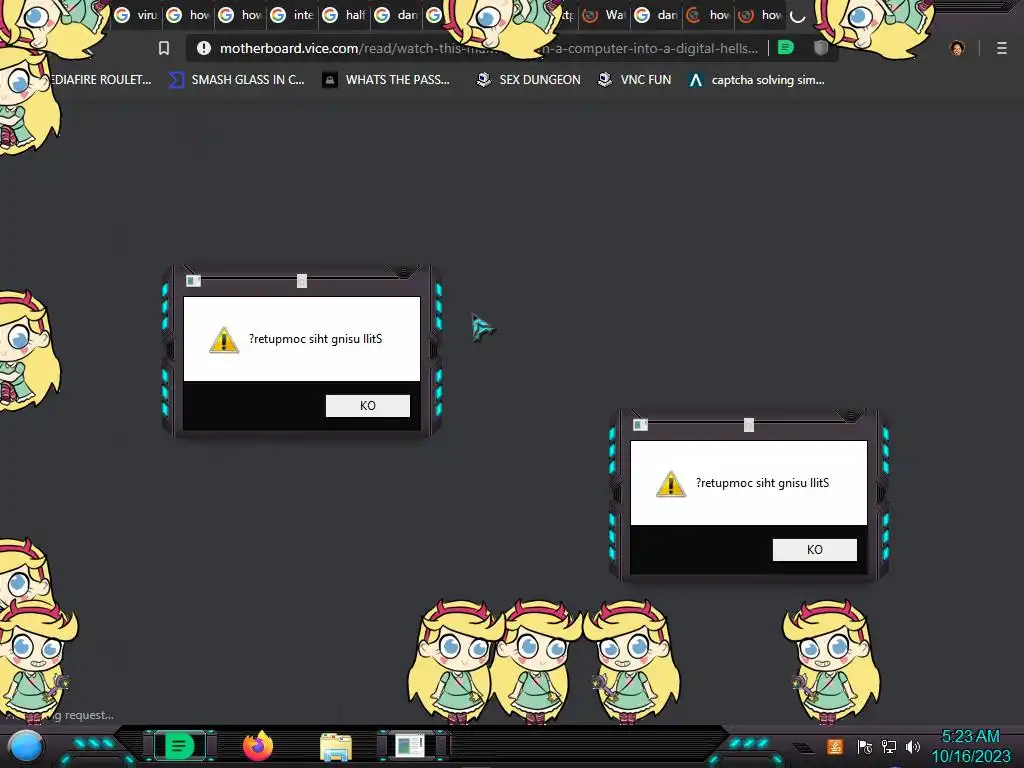Switch to the 'Wat' tab

coord(603,15)
